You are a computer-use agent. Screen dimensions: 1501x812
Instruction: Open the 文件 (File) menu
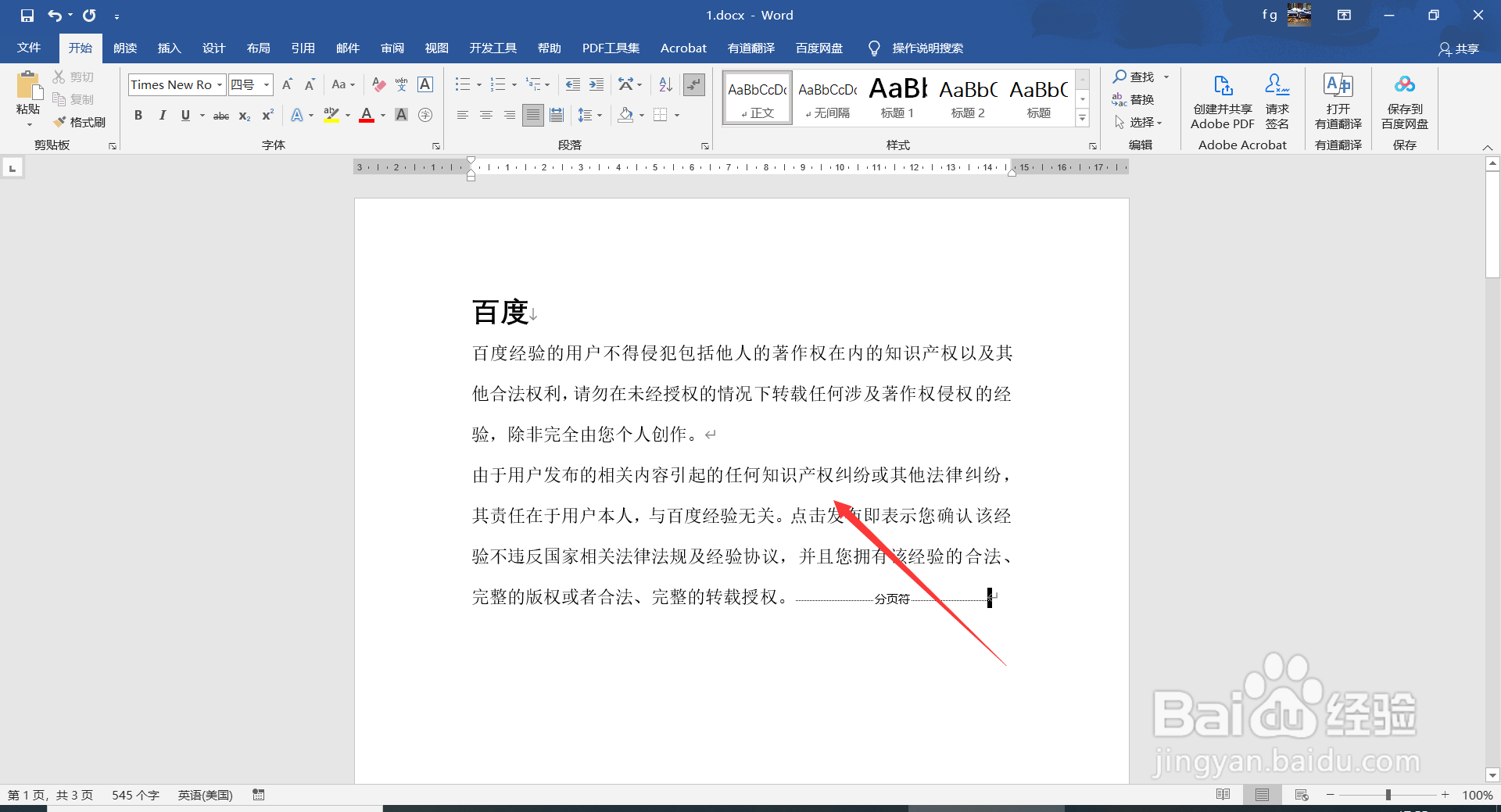pyautogui.click(x=29, y=48)
